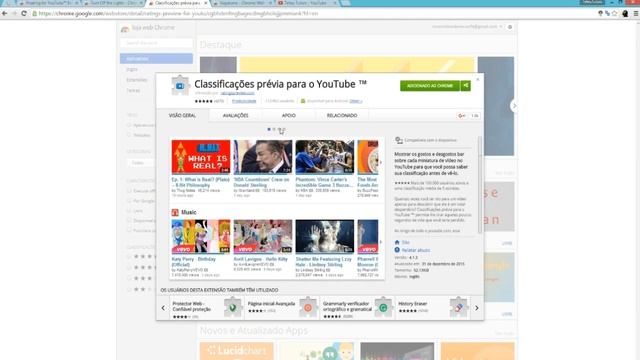This screenshot has width=640, height=360.
Task: Show next related extensions
Action: point(476,308)
